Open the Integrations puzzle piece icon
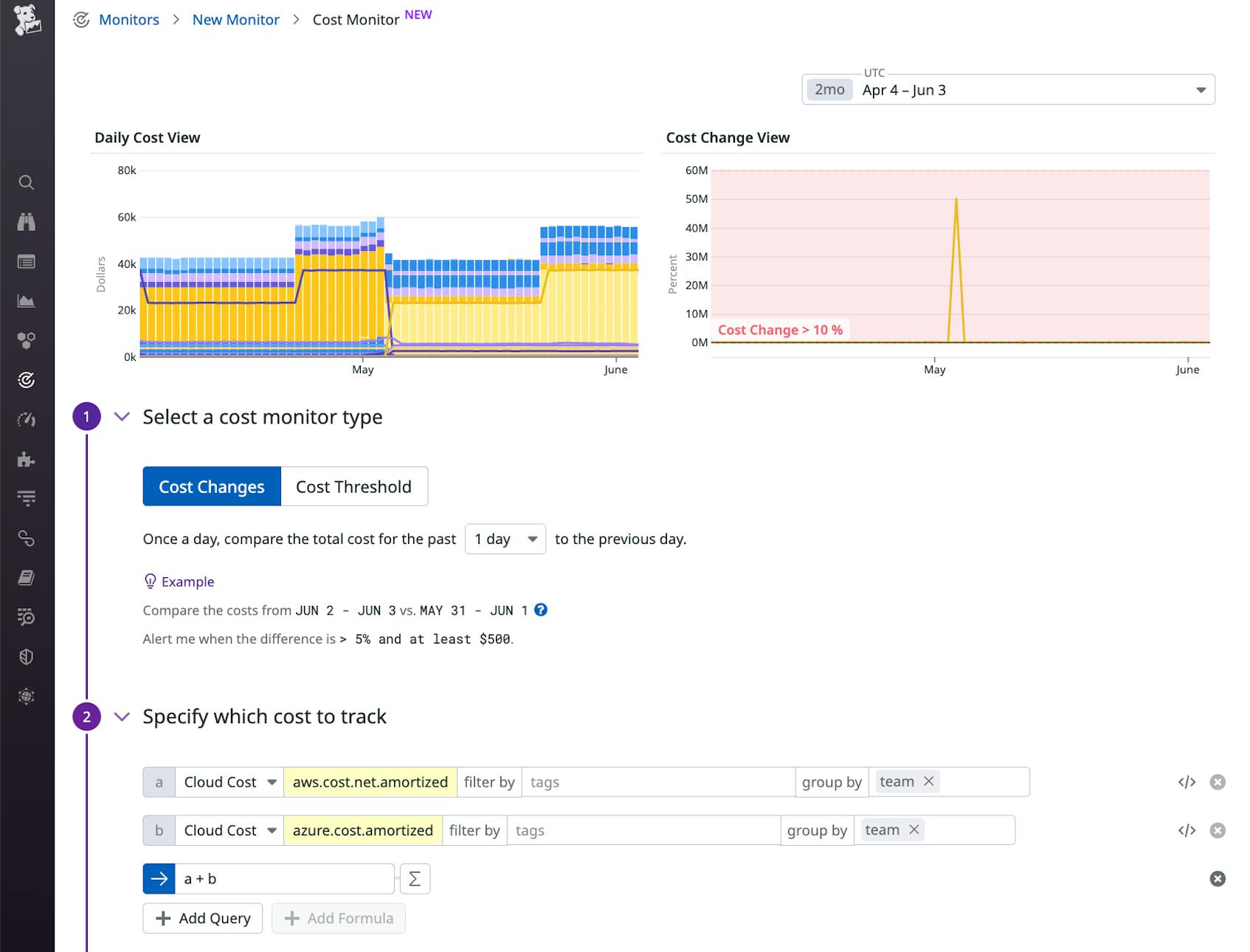Viewport: 1250px width, 952px height. 27,459
